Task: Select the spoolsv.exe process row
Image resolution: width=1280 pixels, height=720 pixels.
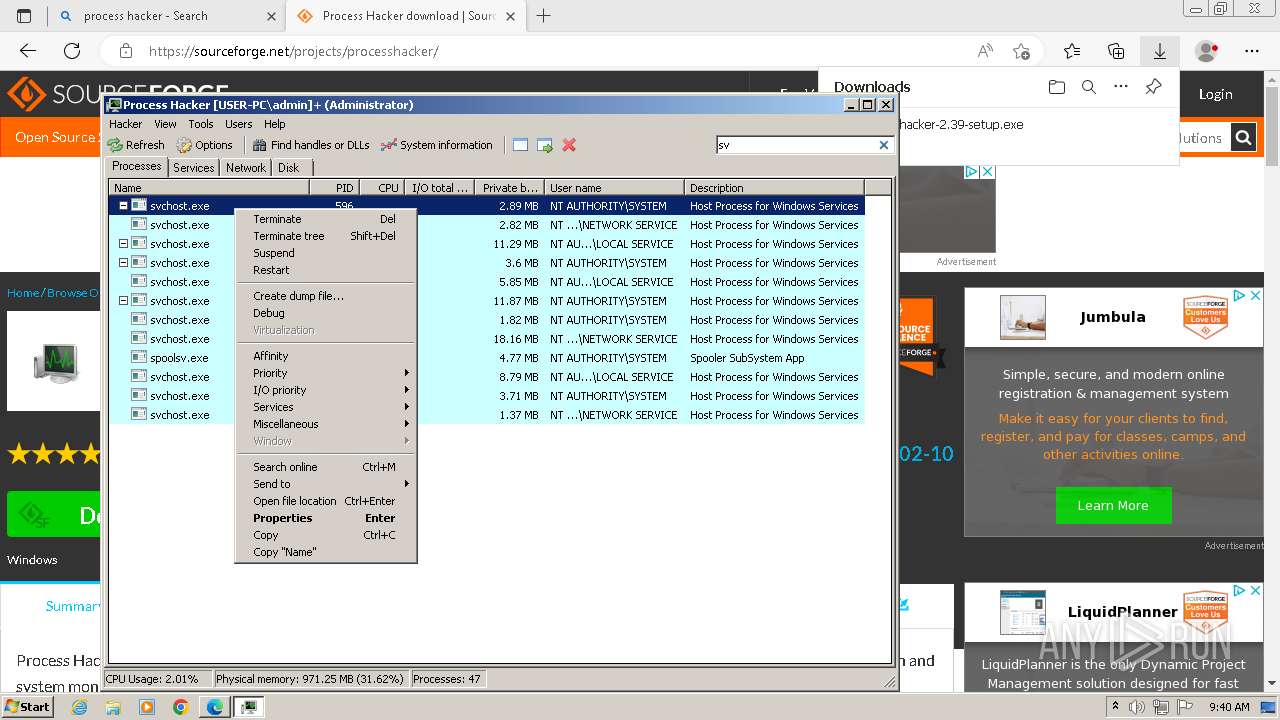Action: pyautogui.click(x=486, y=358)
